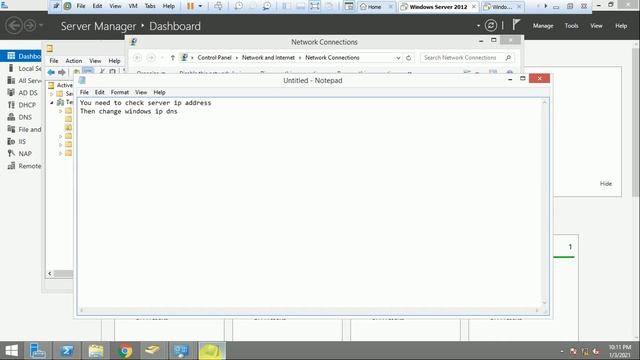Open the NAP role page
640x360 pixels.
tap(21, 154)
